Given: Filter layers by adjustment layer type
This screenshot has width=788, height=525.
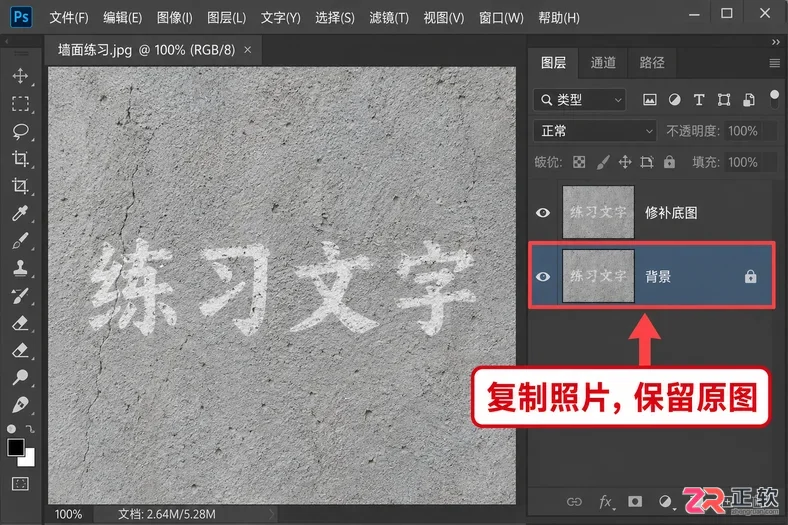Looking at the screenshot, I should point(674,99).
